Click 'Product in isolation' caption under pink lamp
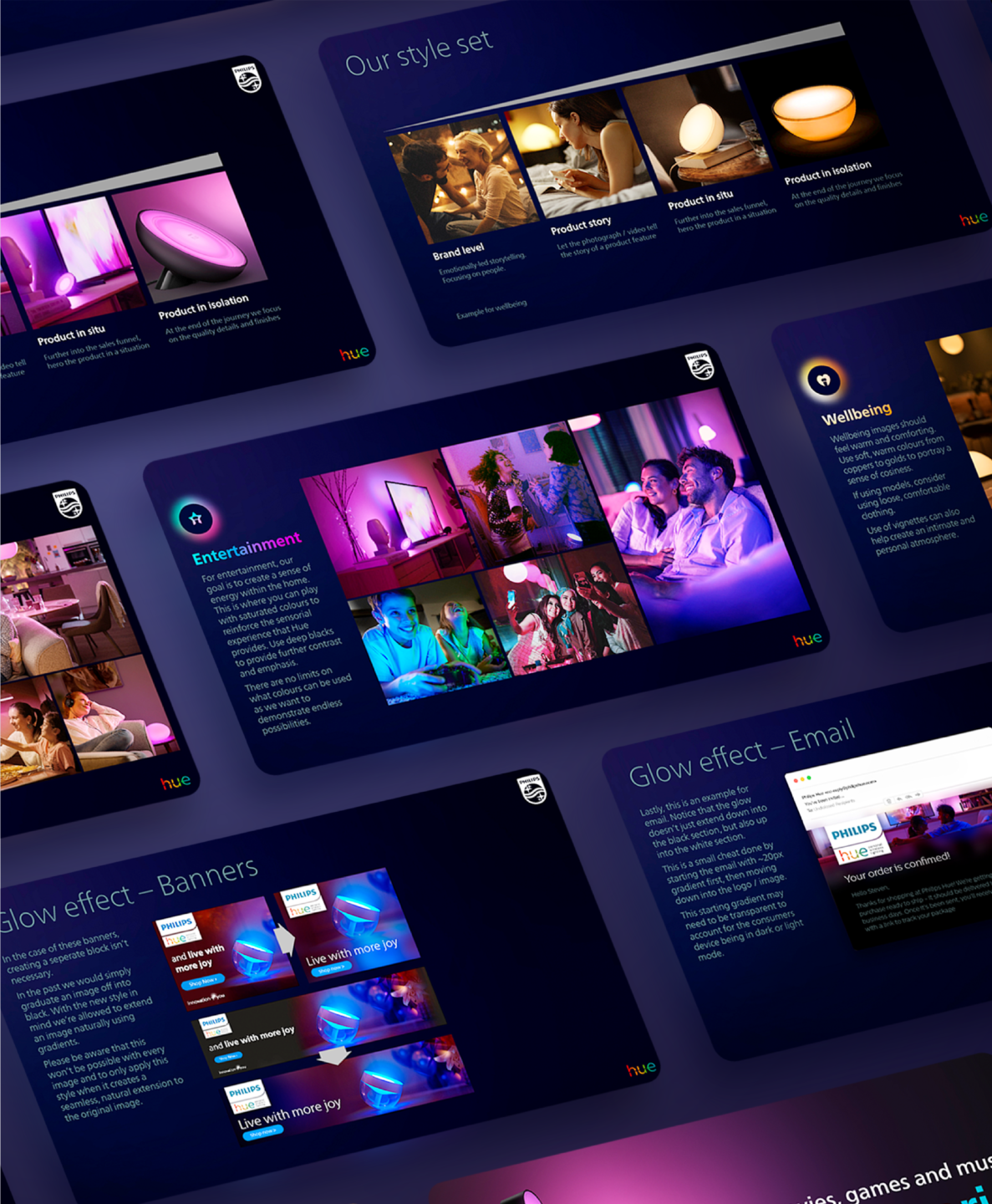 [x=204, y=306]
